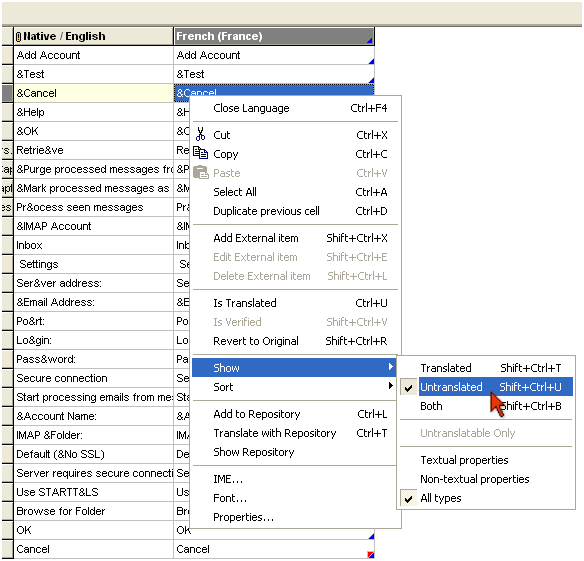584x561 pixels.
Task: Select the native &Help cell
Action: [x=93, y=112]
